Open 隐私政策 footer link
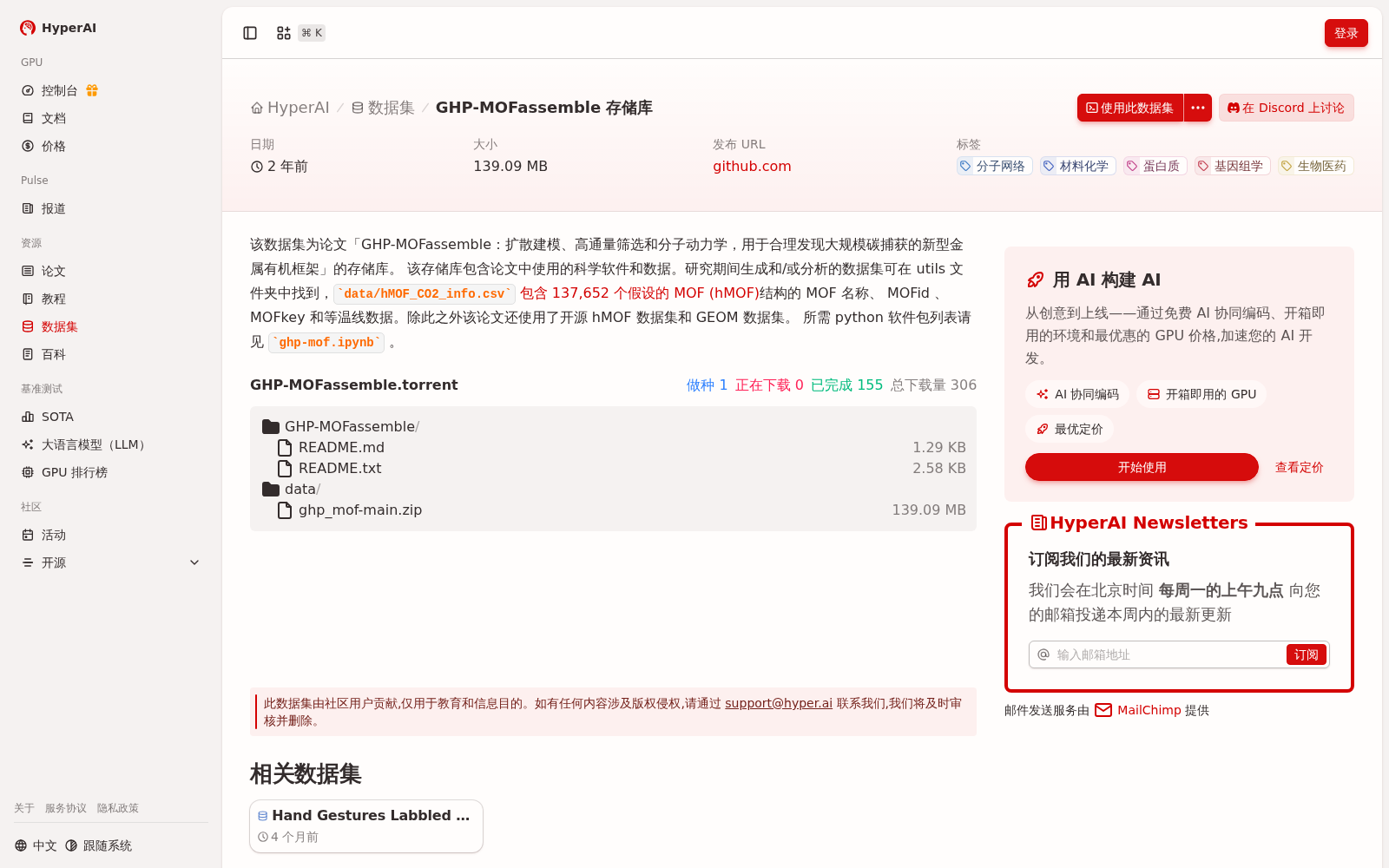 (x=118, y=808)
